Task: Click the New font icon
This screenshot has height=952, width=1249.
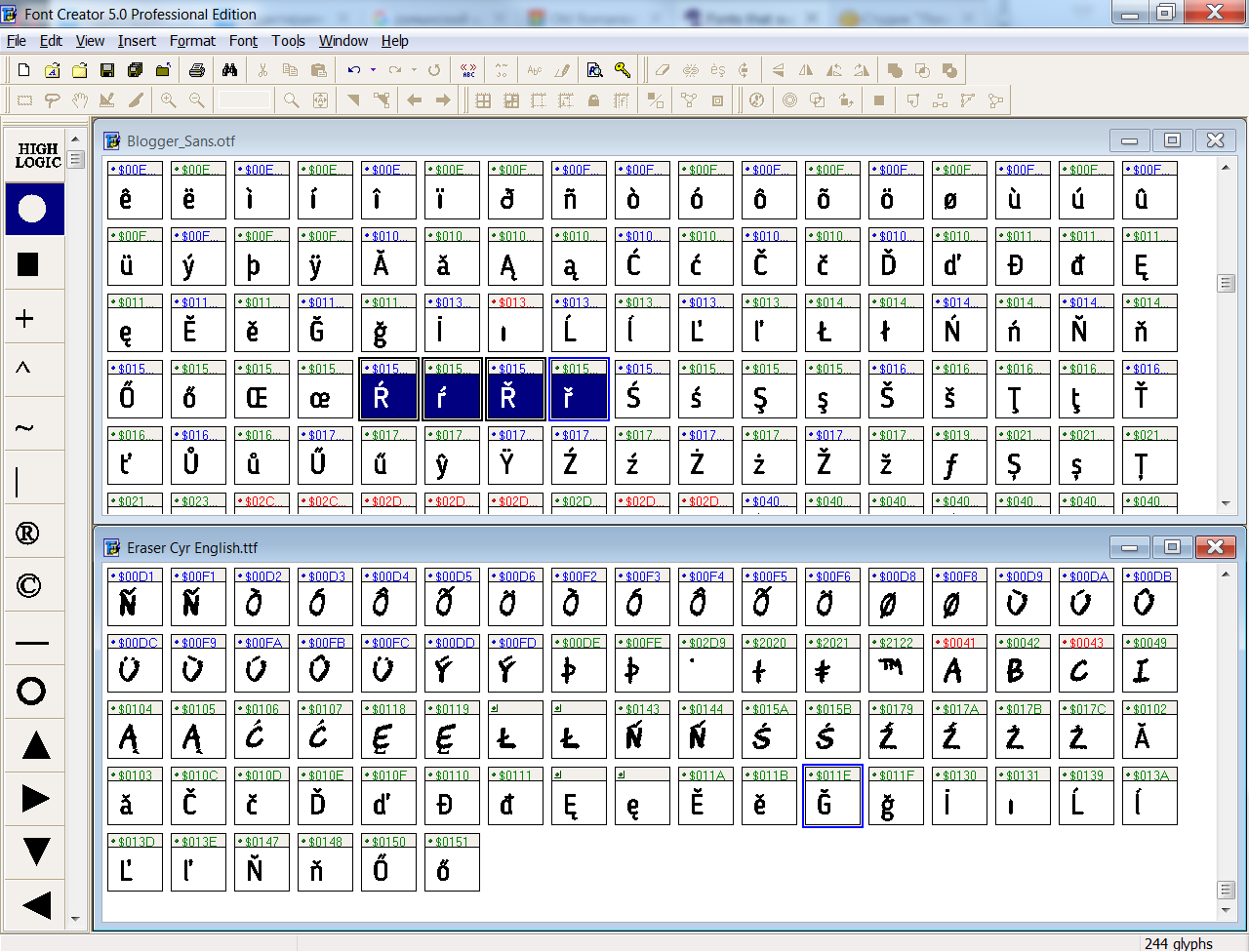Action: click(x=24, y=70)
